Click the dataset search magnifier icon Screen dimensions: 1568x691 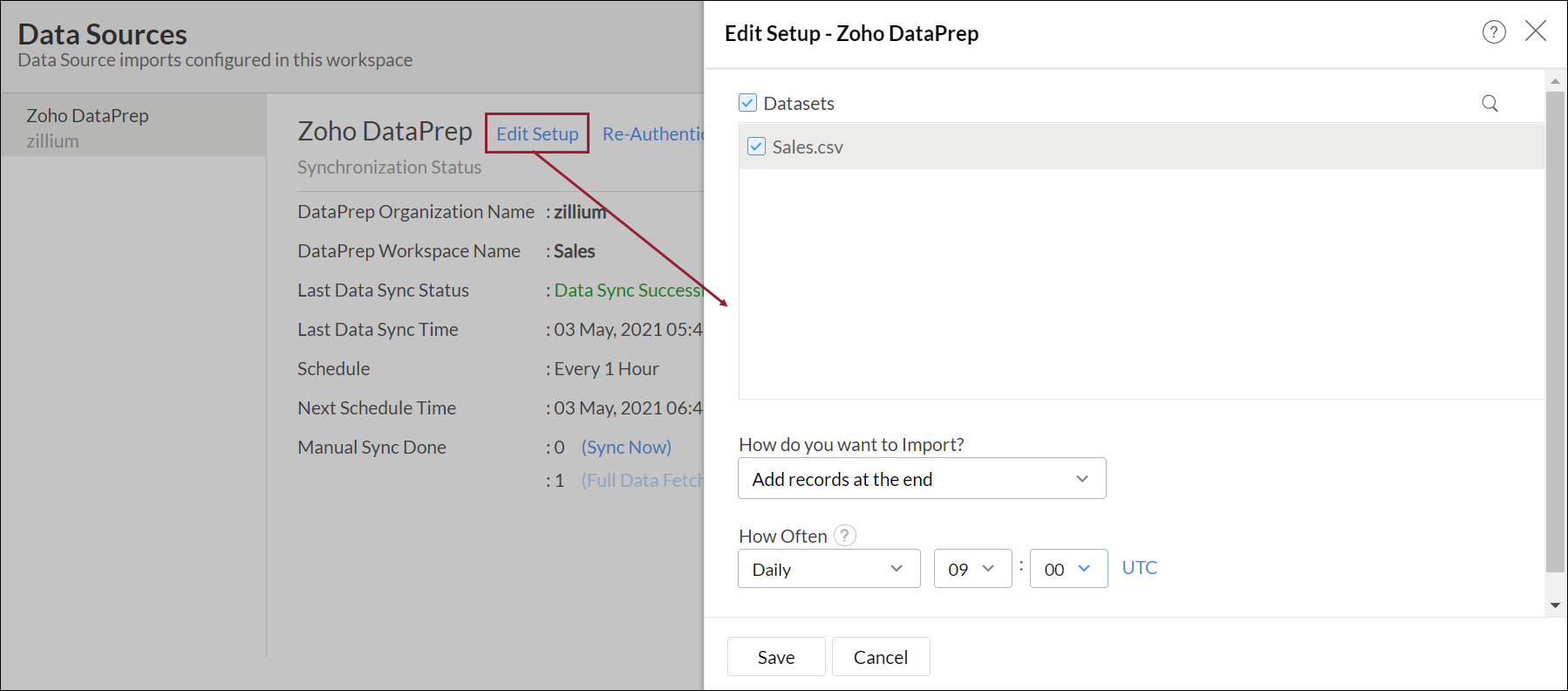pos(1490,104)
